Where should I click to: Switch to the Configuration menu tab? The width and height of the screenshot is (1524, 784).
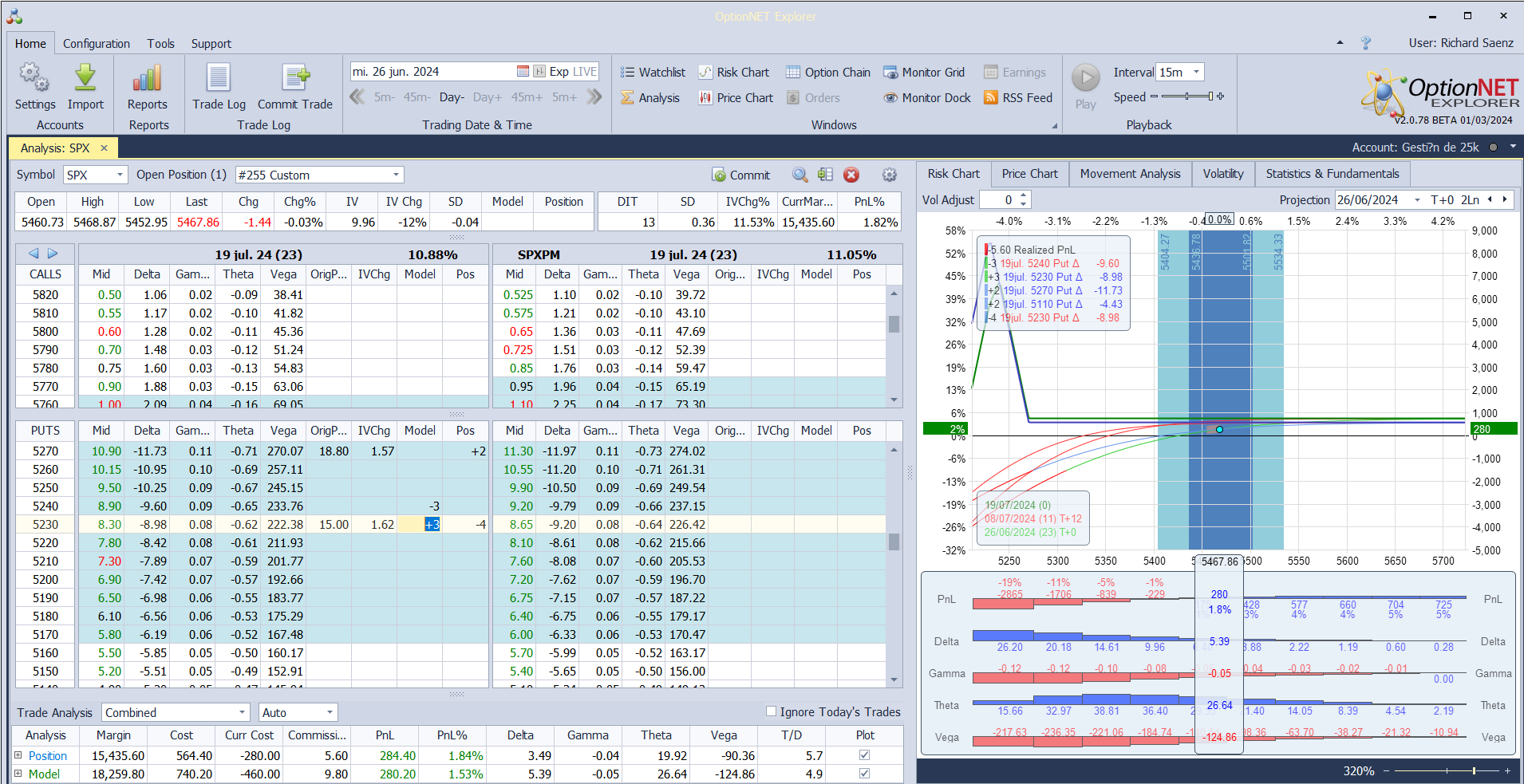click(96, 44)
